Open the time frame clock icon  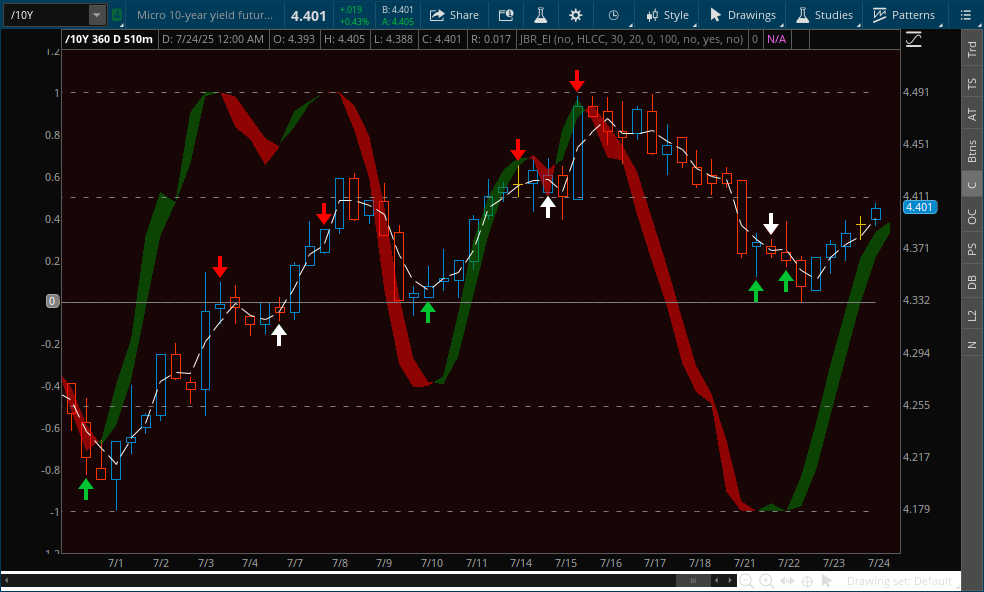pyautogui.click(x=614, y=15)
